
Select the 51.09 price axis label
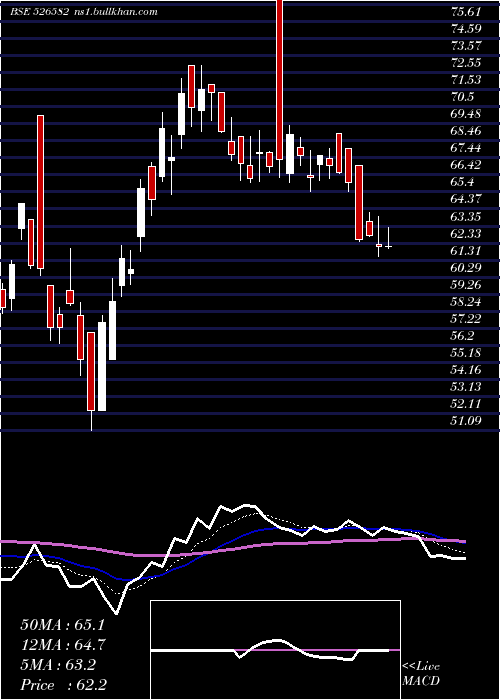(x=466, y=421)
